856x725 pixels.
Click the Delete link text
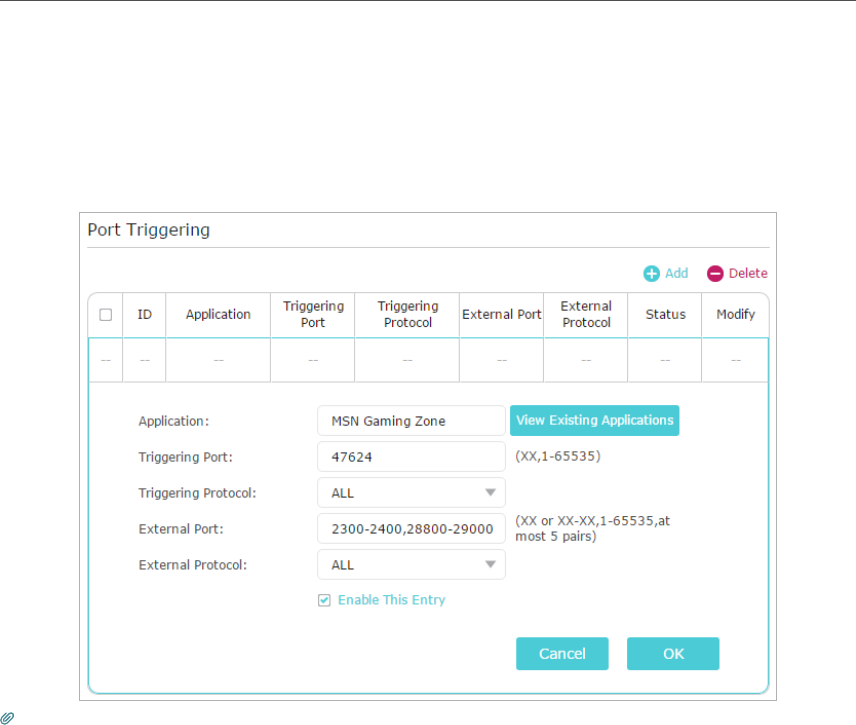pos(748,273)
